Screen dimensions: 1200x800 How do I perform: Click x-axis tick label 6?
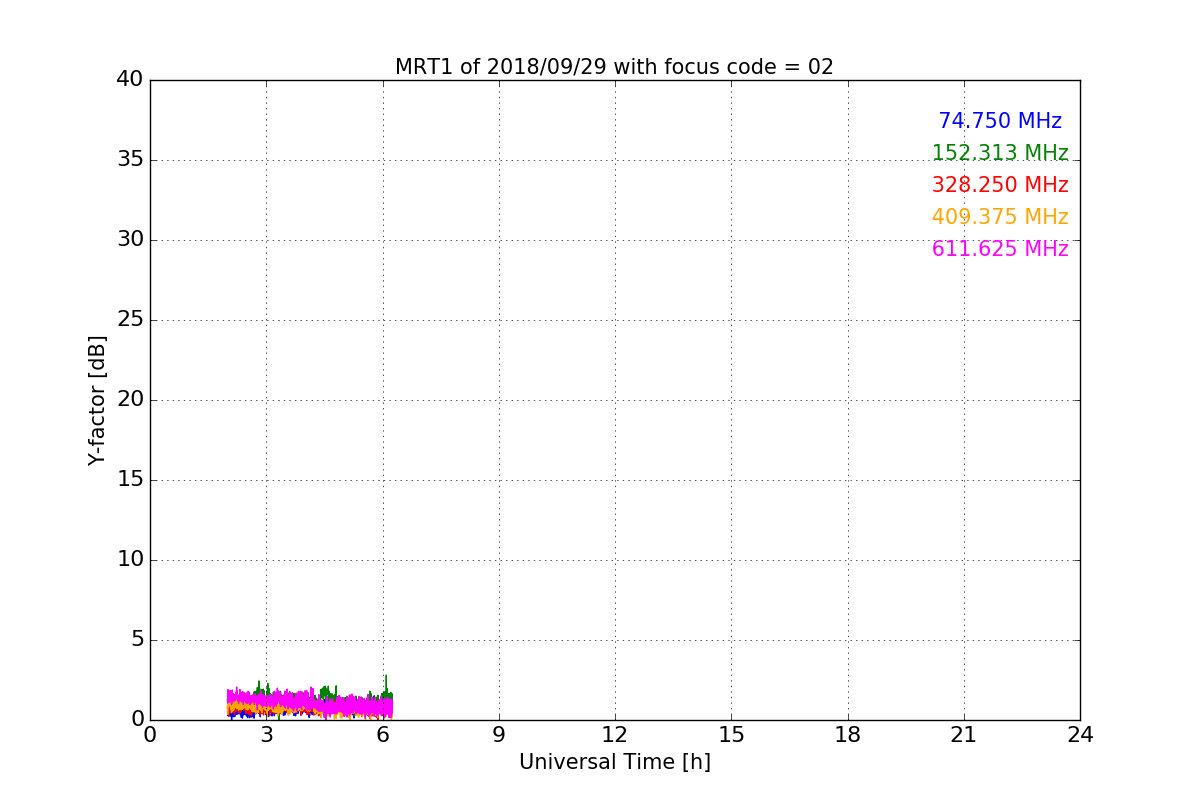tap(382, 735)
